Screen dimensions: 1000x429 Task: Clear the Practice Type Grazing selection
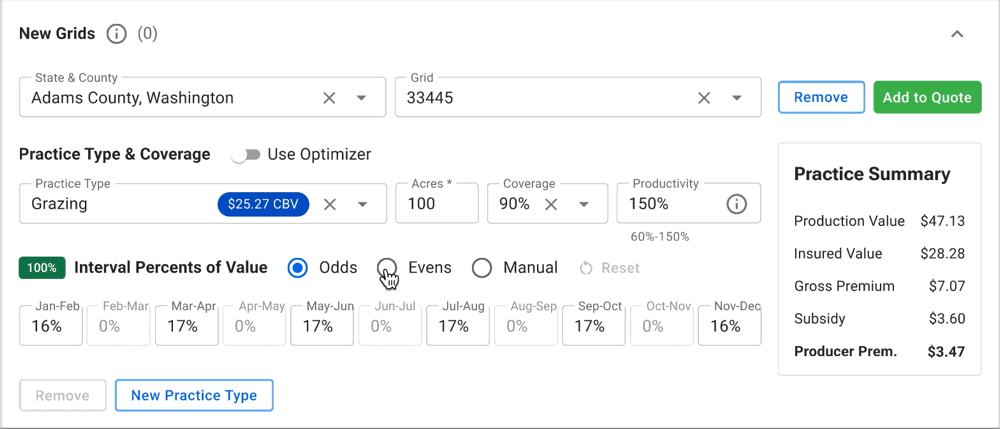point(330,204)
